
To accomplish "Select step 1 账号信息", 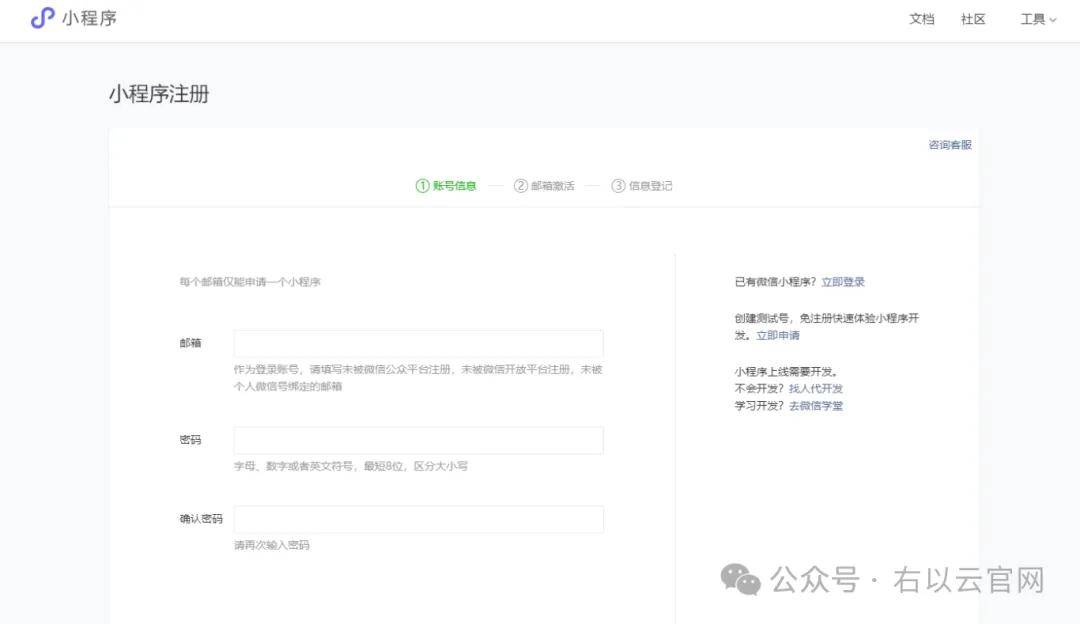I will (x=446, y=186).
